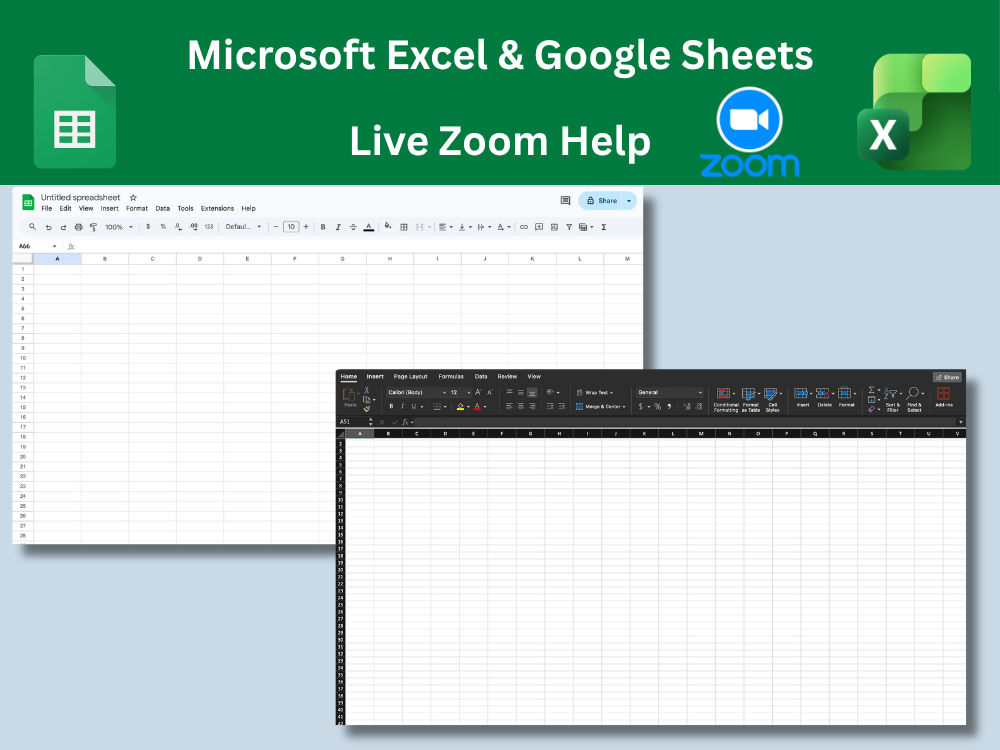
Task: Click the insert link icon in Sheets
Action: [524, 227]
